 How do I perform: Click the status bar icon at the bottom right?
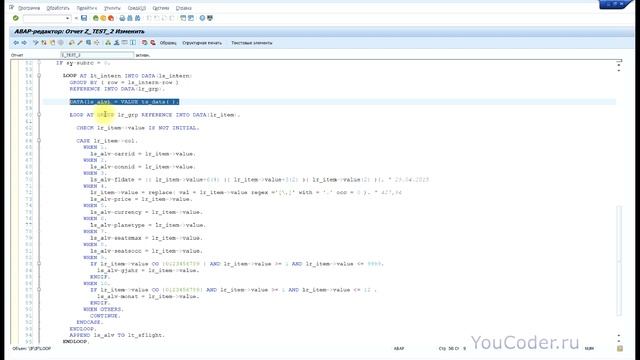pos(620,348)
